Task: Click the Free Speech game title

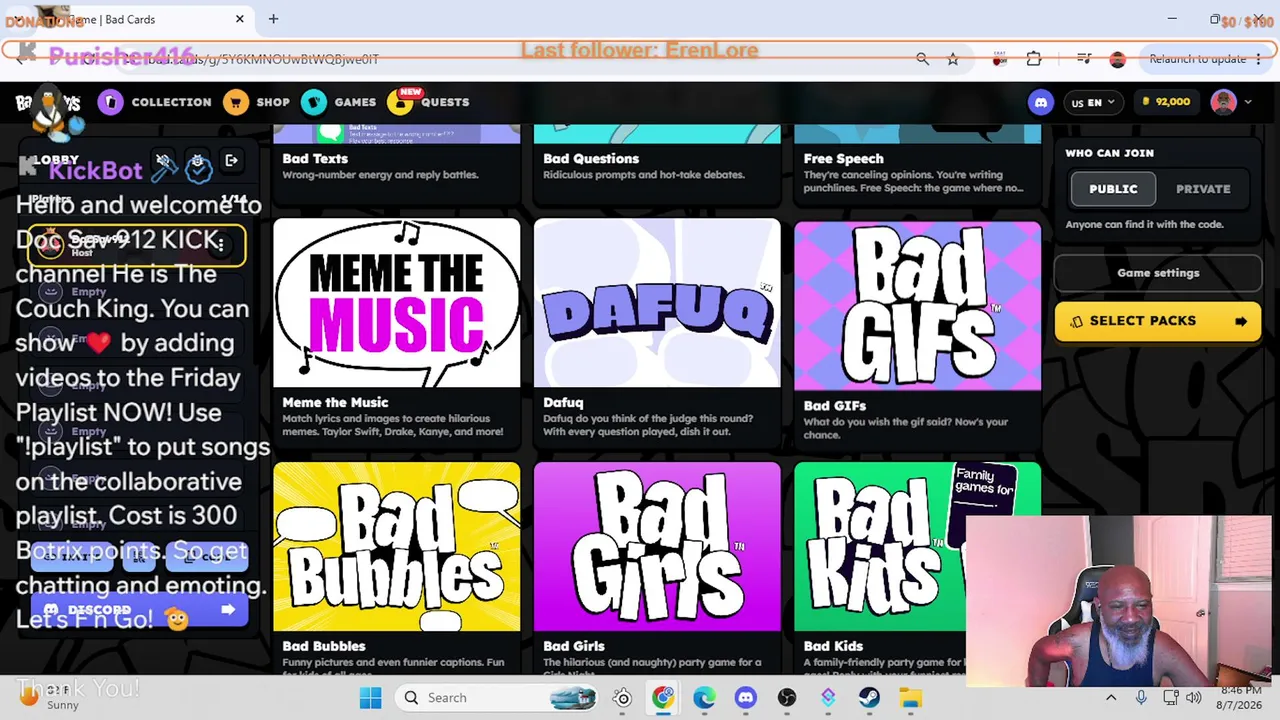Action: [x=844, y=159]
